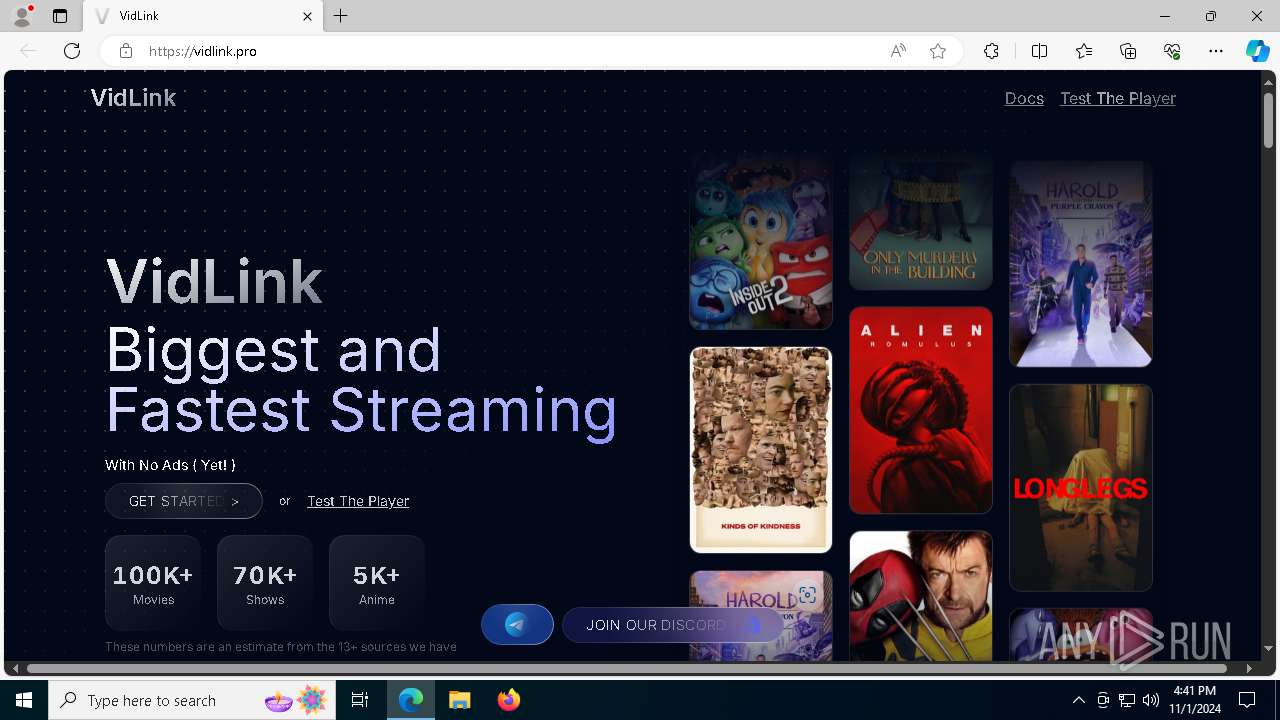This screenshot has width=1280, height=720.
Task: Open Firefox from taskbar
Action: tap(509, 700)
